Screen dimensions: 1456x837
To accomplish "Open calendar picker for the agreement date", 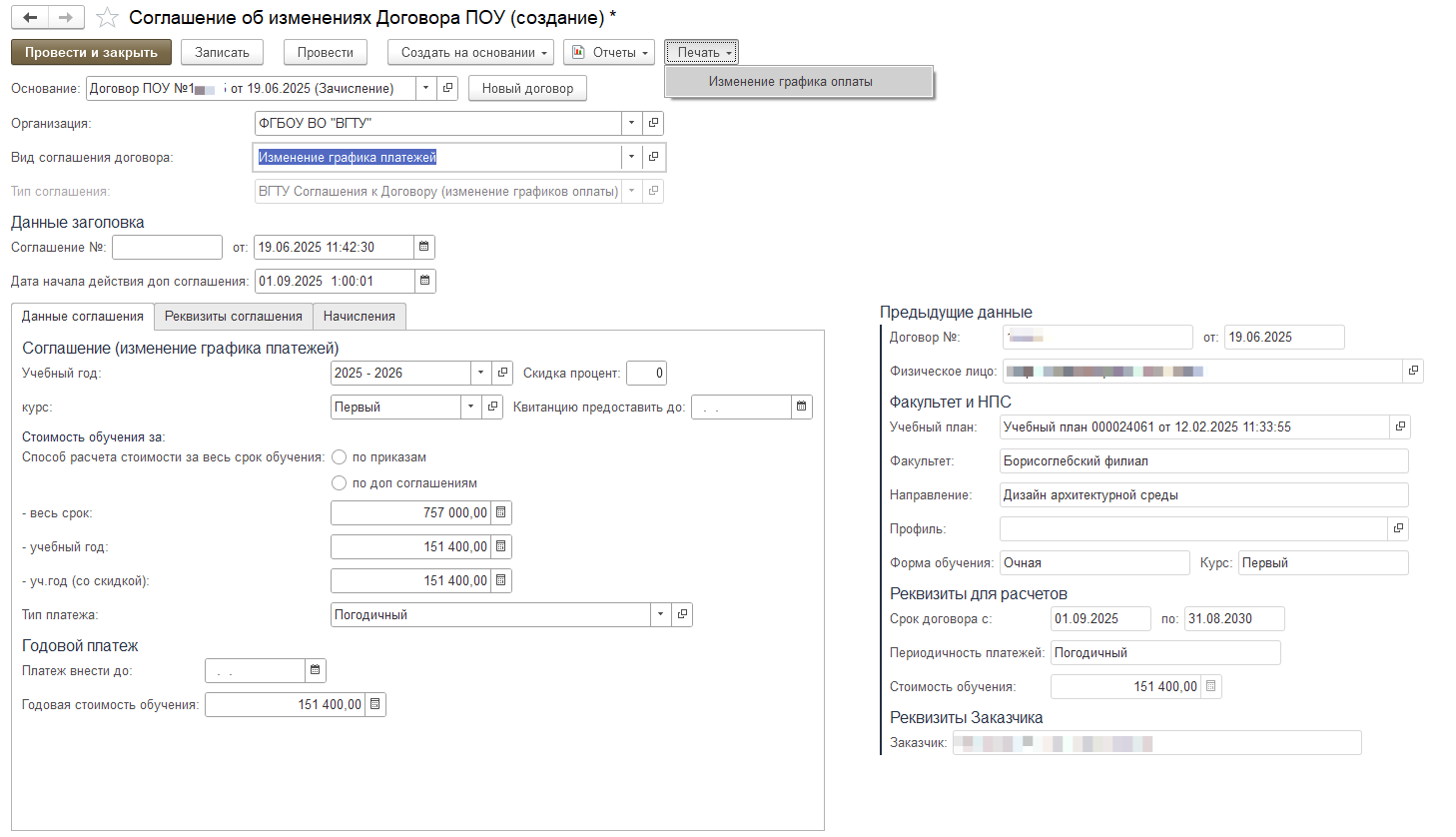I will pyautogui.click(x=424, y=247).
